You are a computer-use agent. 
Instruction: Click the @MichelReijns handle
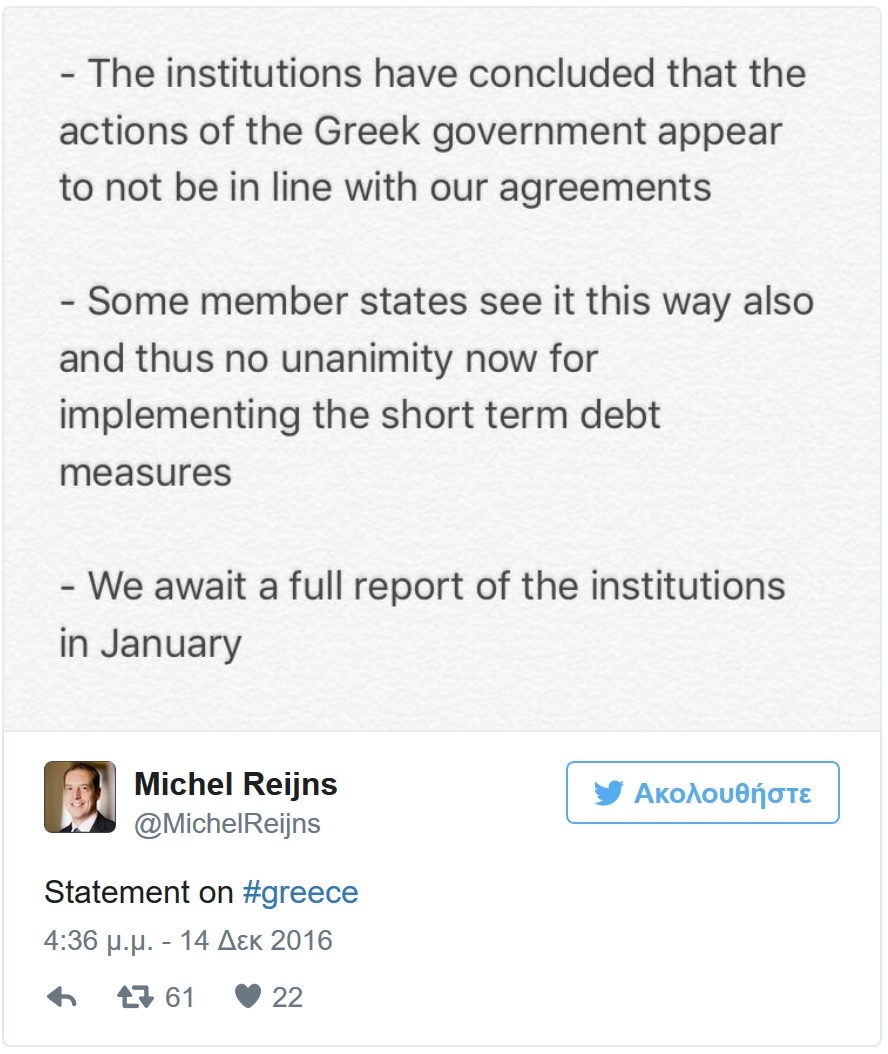coord(227,824)
